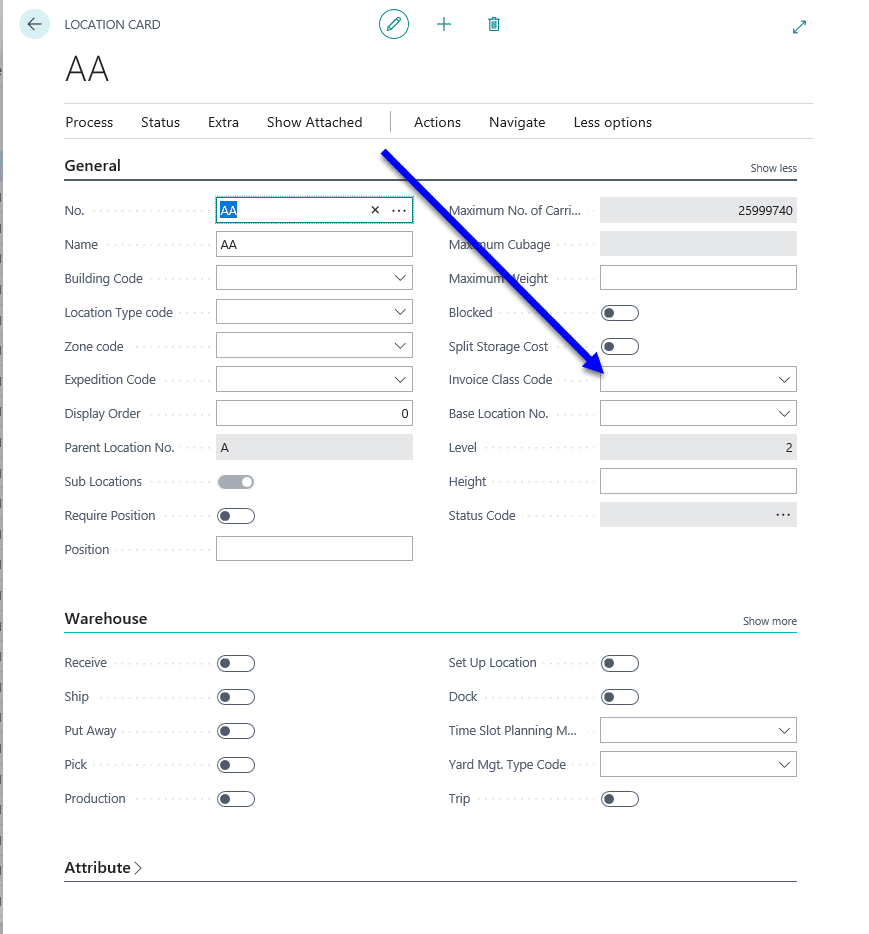Expand the page with diagonal arrows icon
The image size is (869, 934).
(x=799, y=27)
